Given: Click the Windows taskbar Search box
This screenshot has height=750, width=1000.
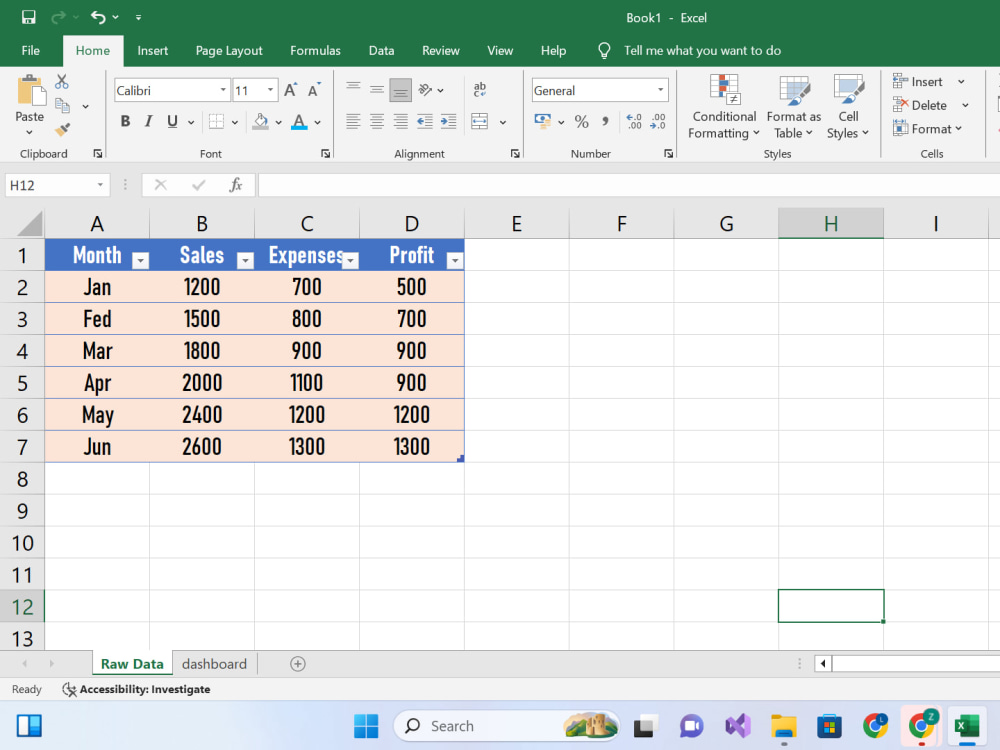Looking at the screenshot, I should tap(506, 726).
